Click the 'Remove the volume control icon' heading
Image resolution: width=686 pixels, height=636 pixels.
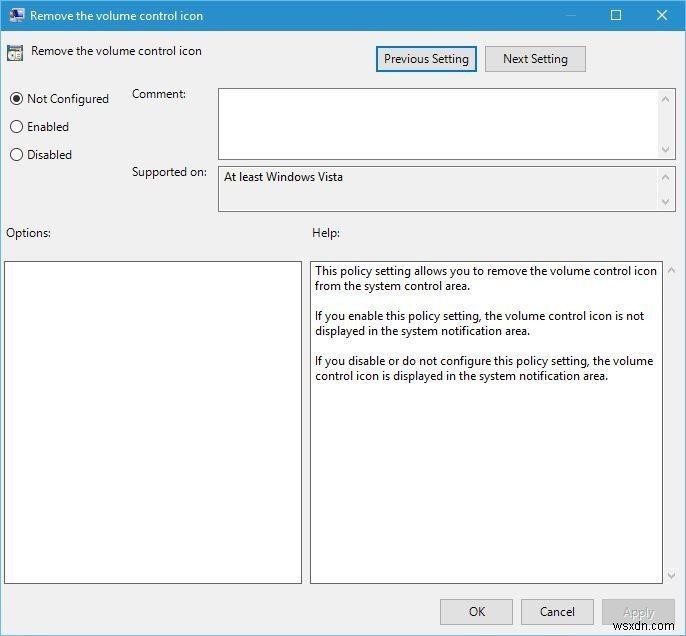116,51
